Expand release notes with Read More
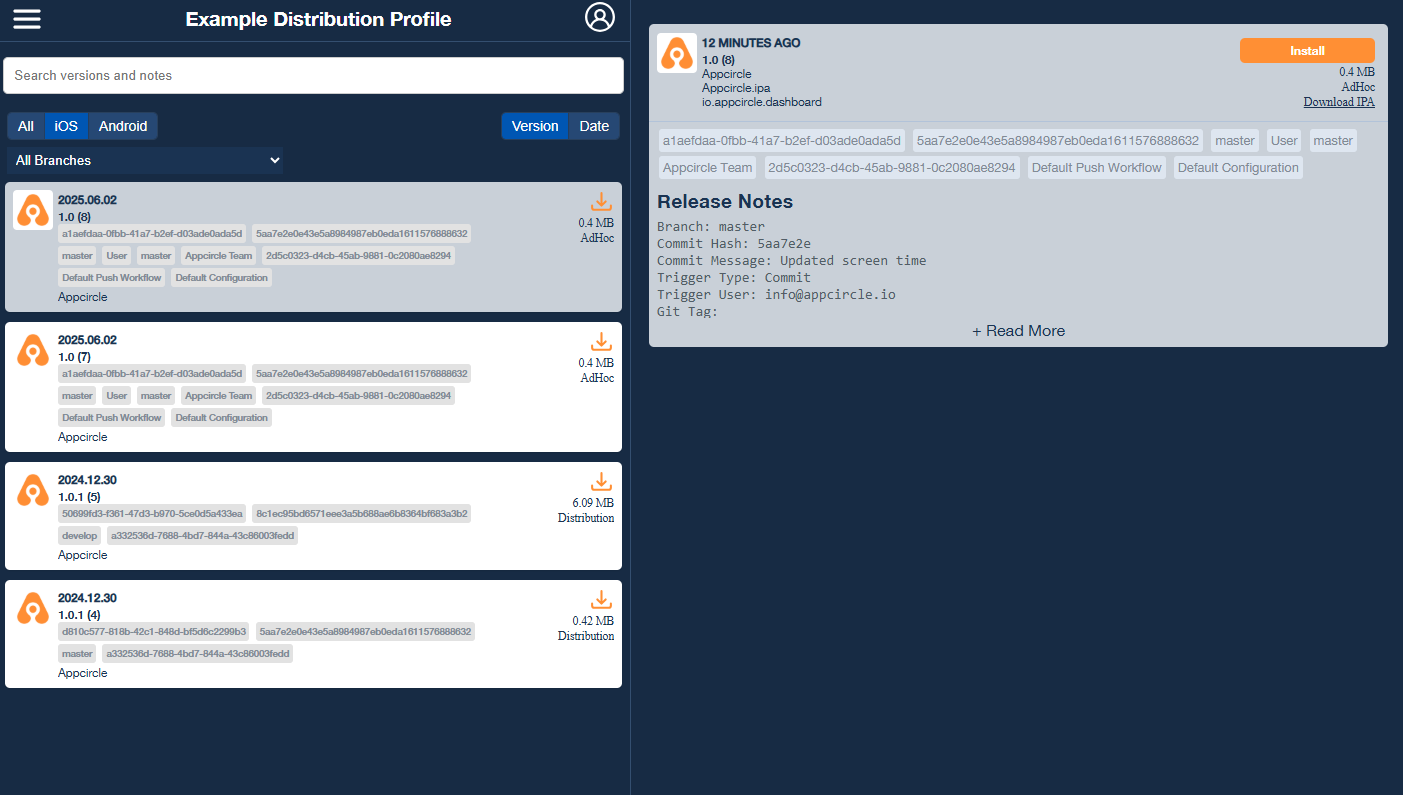The height and width of the screenshot is (795, 1403). 1018,331
